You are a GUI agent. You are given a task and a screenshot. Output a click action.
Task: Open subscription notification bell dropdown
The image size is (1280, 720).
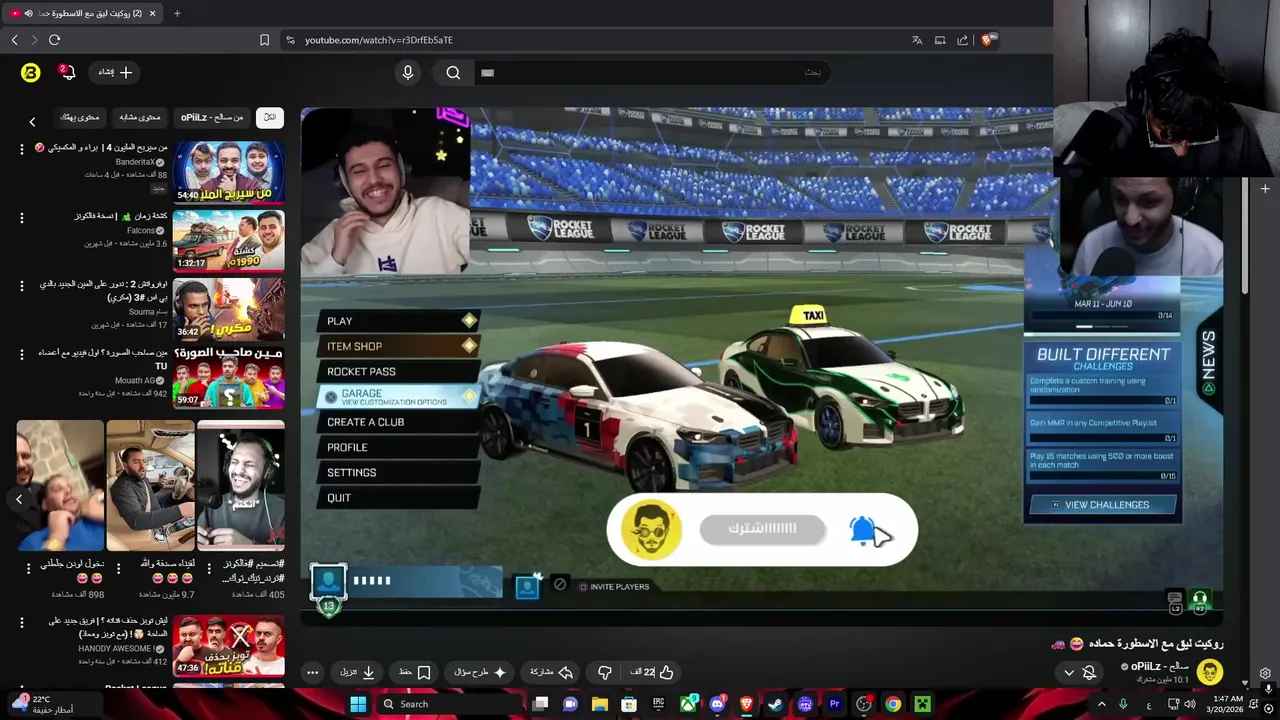pos(1079,672)
